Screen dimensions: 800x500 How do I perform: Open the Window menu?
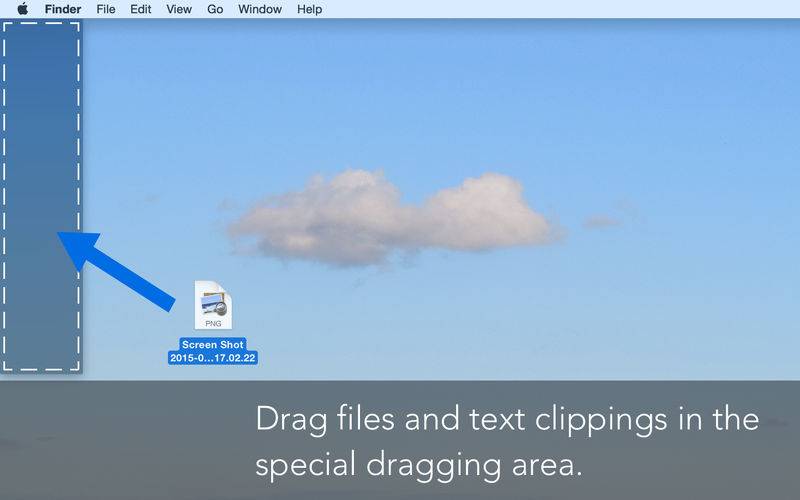tap(260, 9)
